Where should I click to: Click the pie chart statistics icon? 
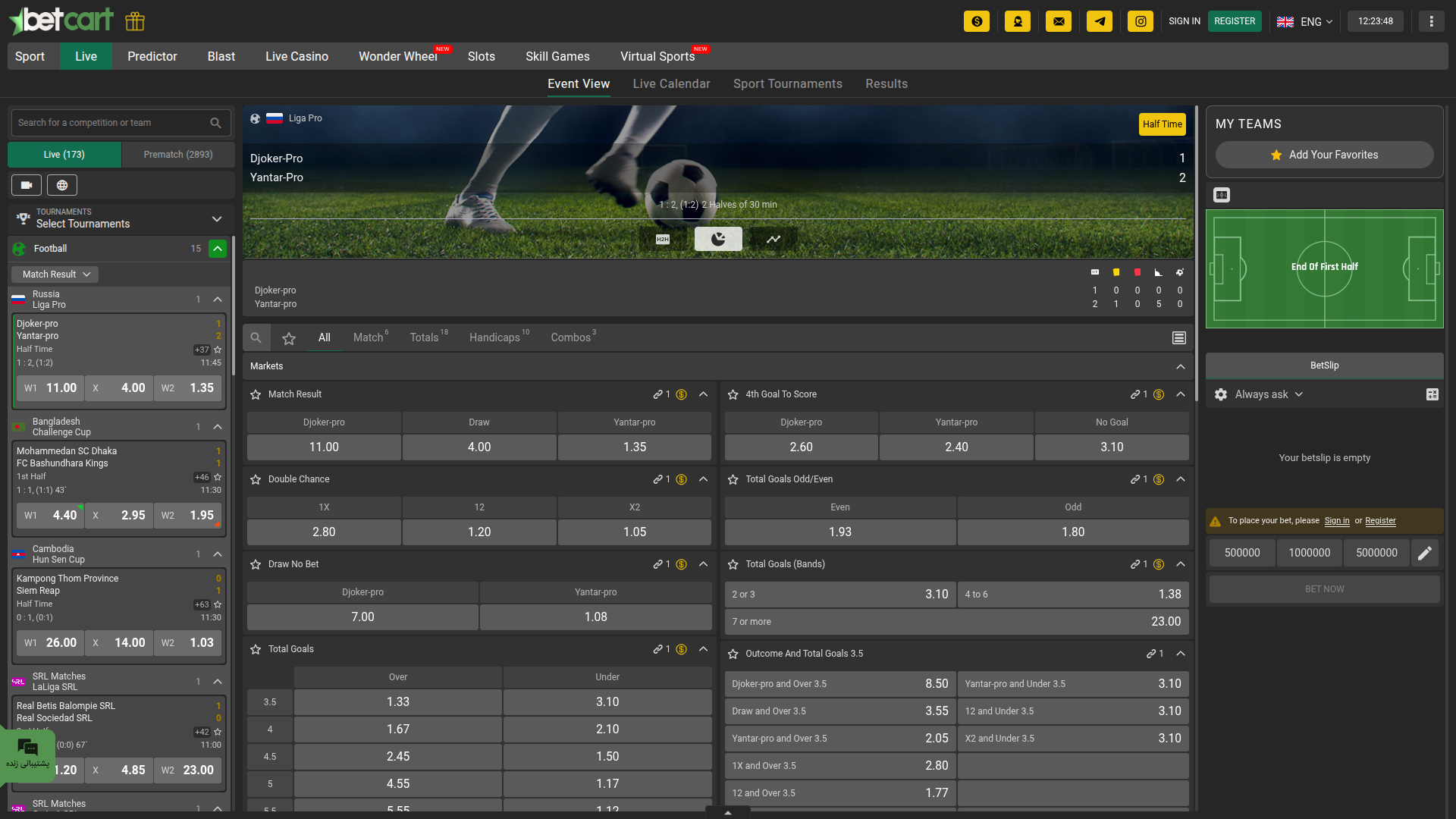click(718, 238)
